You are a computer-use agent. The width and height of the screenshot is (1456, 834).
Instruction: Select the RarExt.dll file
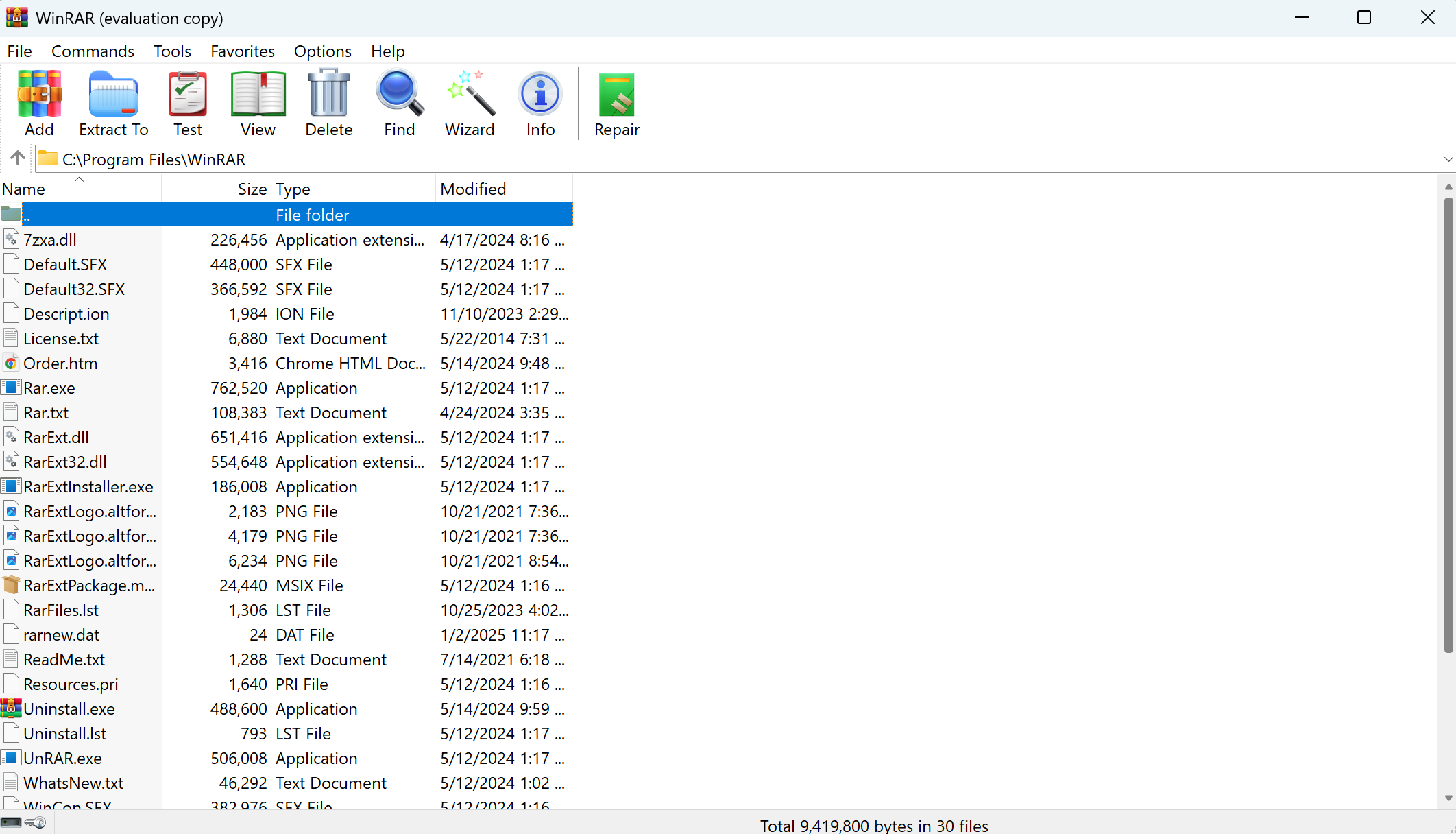56,437
